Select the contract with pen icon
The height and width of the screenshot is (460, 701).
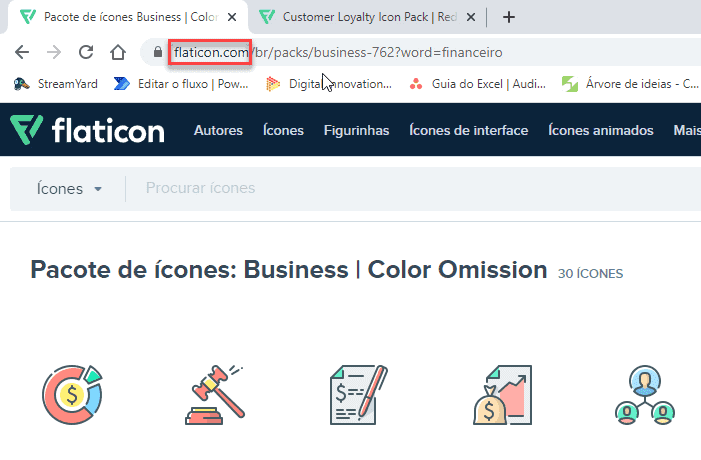pyautogui.click(x=359, y=395)
